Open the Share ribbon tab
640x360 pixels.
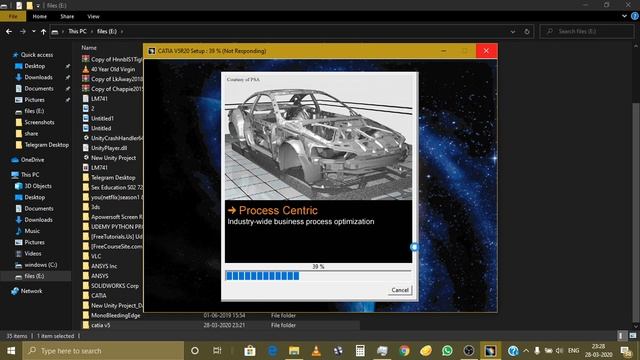click(67, 16)
